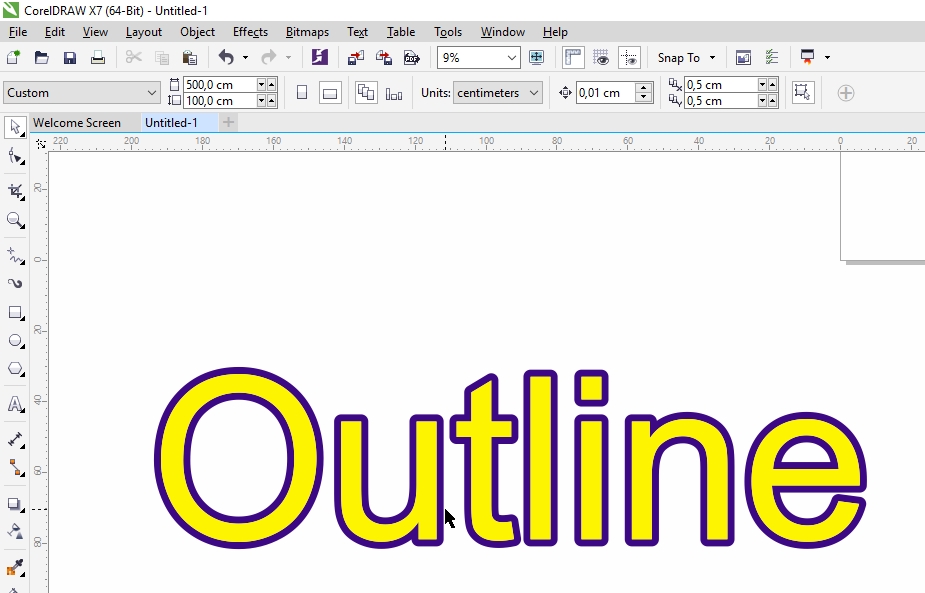
Task: Click the Import icon
Action: tap(355, 57)
